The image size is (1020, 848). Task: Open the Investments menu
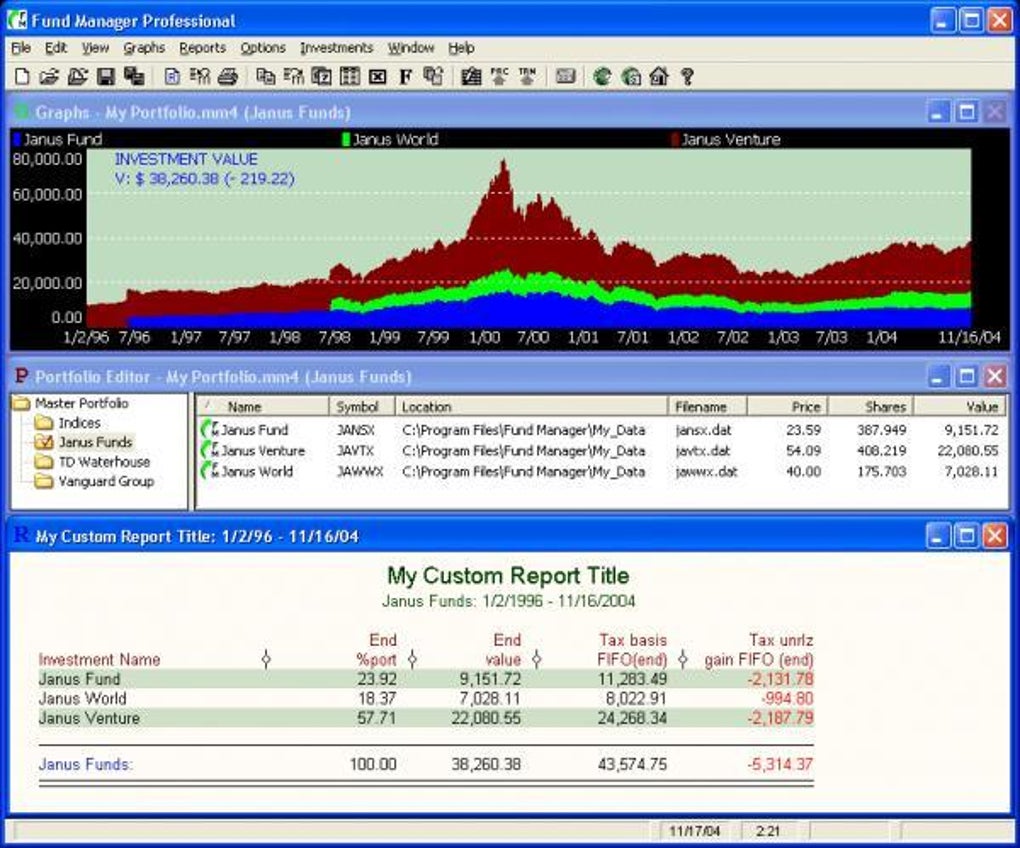337,47
